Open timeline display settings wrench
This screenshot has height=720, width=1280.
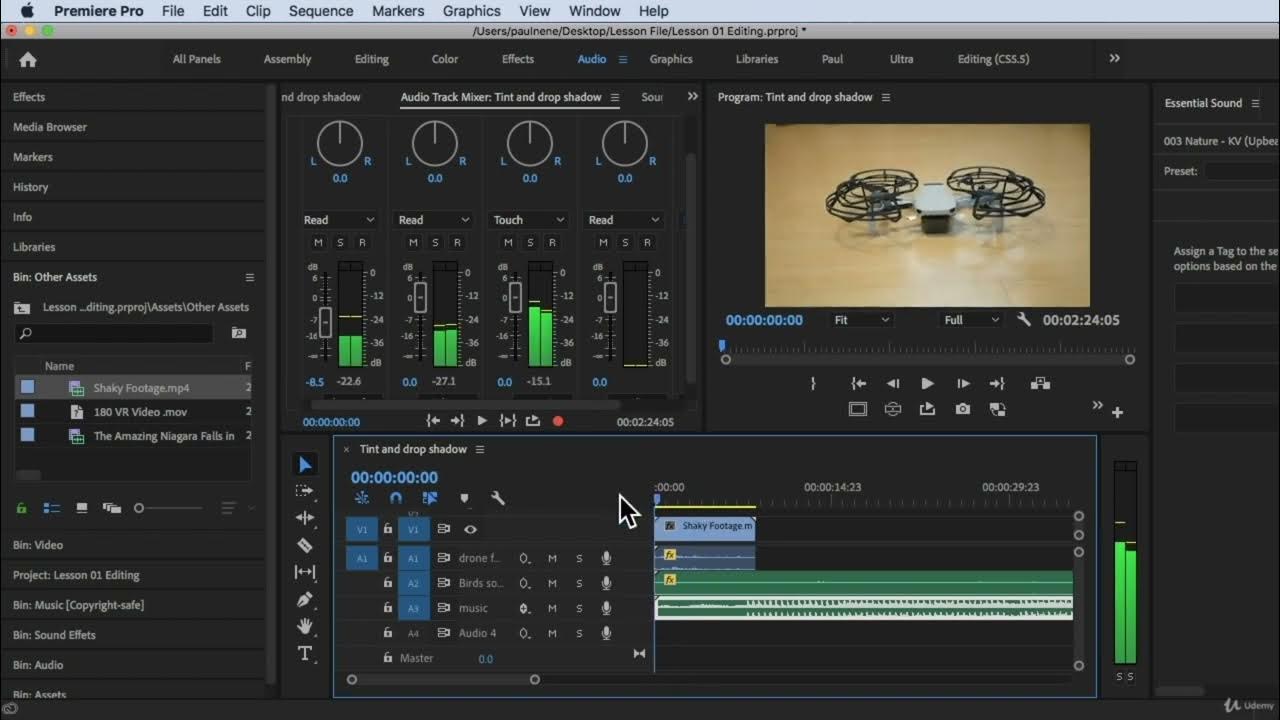coord(498,498)
